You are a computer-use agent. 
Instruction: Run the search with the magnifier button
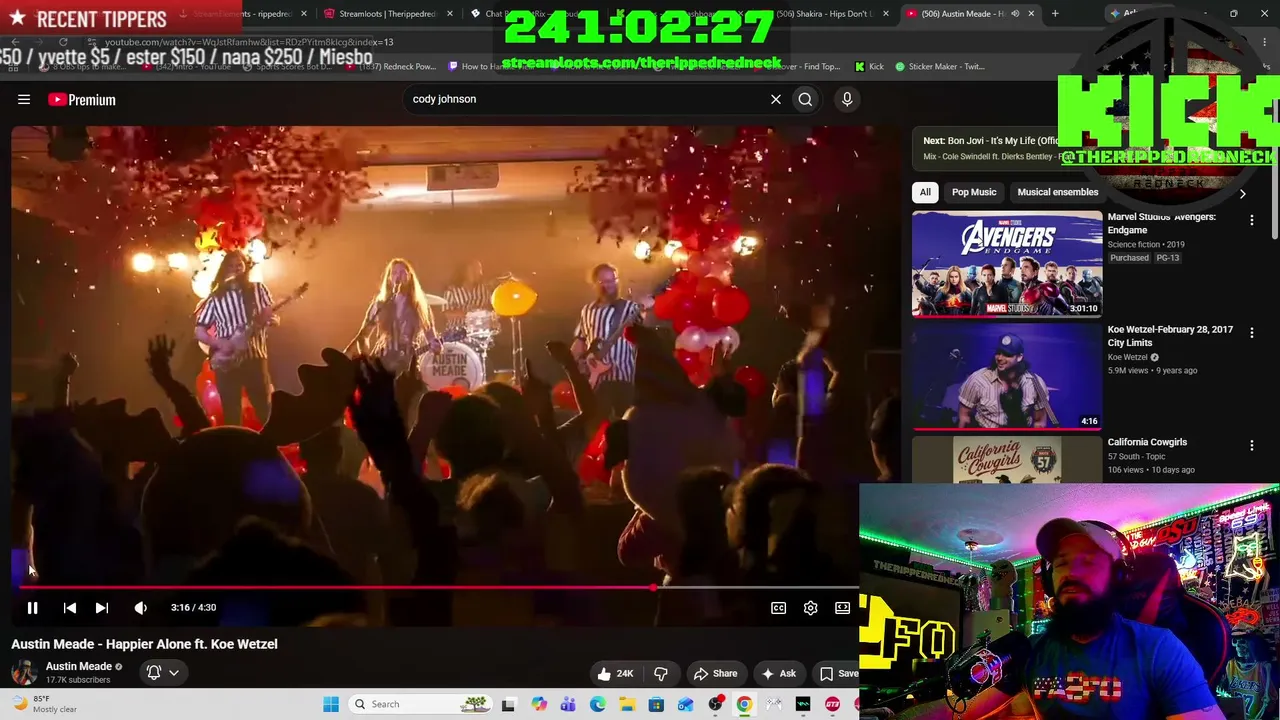click(805, 99)
